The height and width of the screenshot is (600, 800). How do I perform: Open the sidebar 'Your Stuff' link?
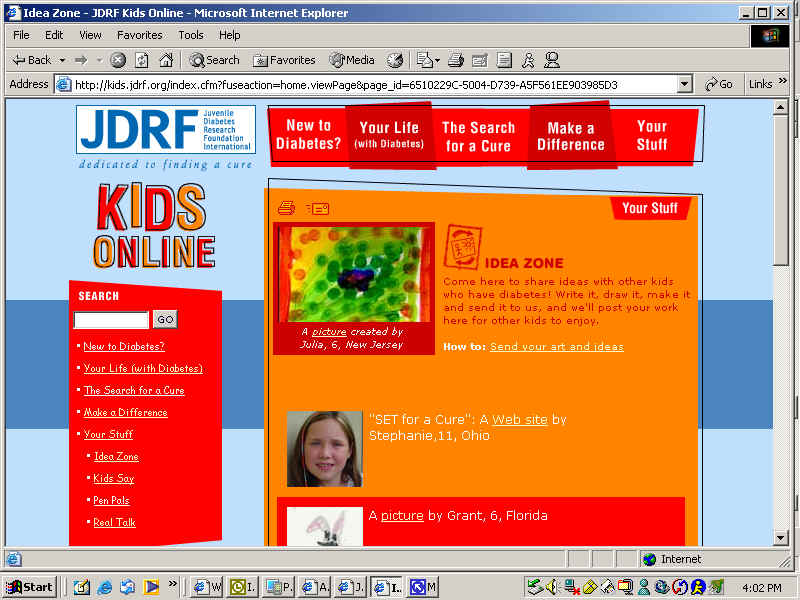pyautogui.click(x=108, y=434)
